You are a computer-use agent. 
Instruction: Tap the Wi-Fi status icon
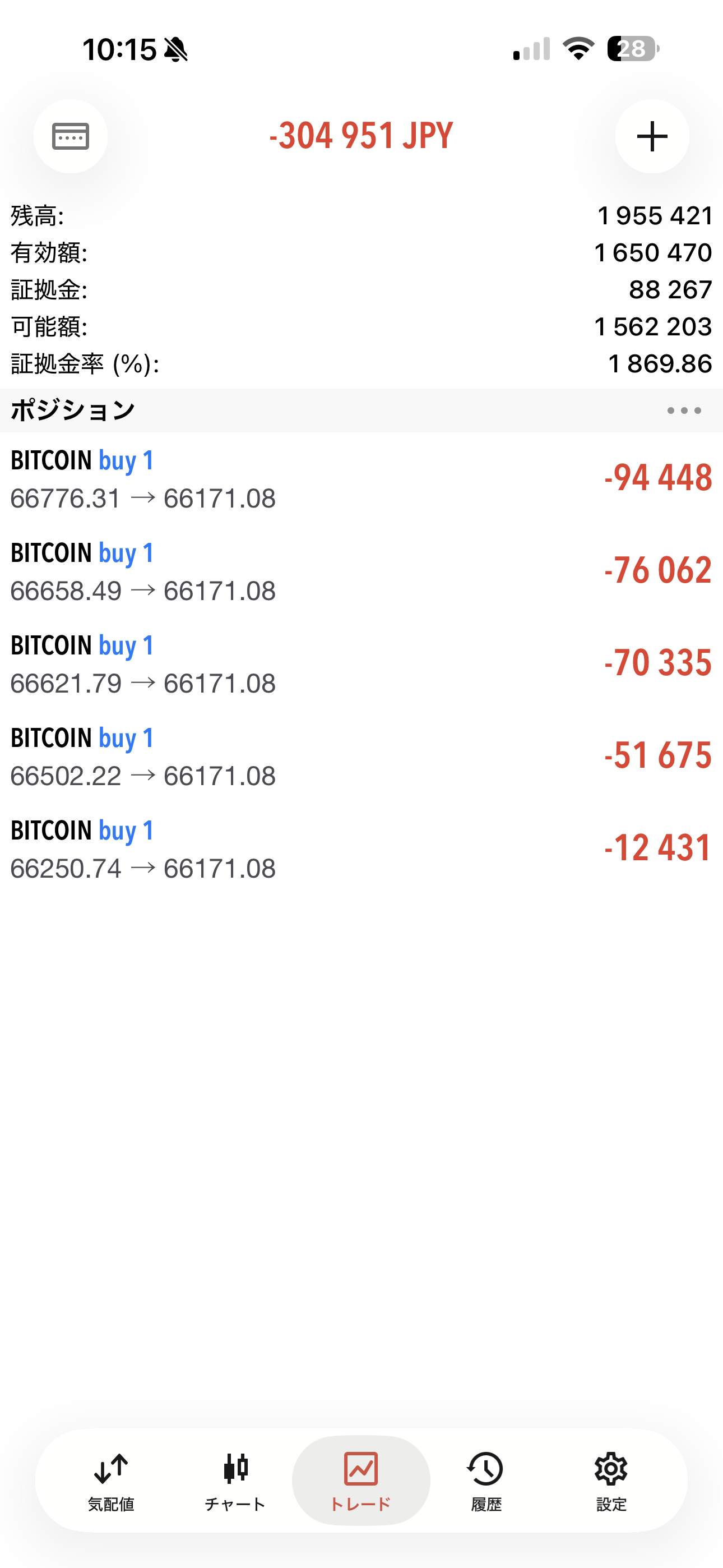point(578,49)
